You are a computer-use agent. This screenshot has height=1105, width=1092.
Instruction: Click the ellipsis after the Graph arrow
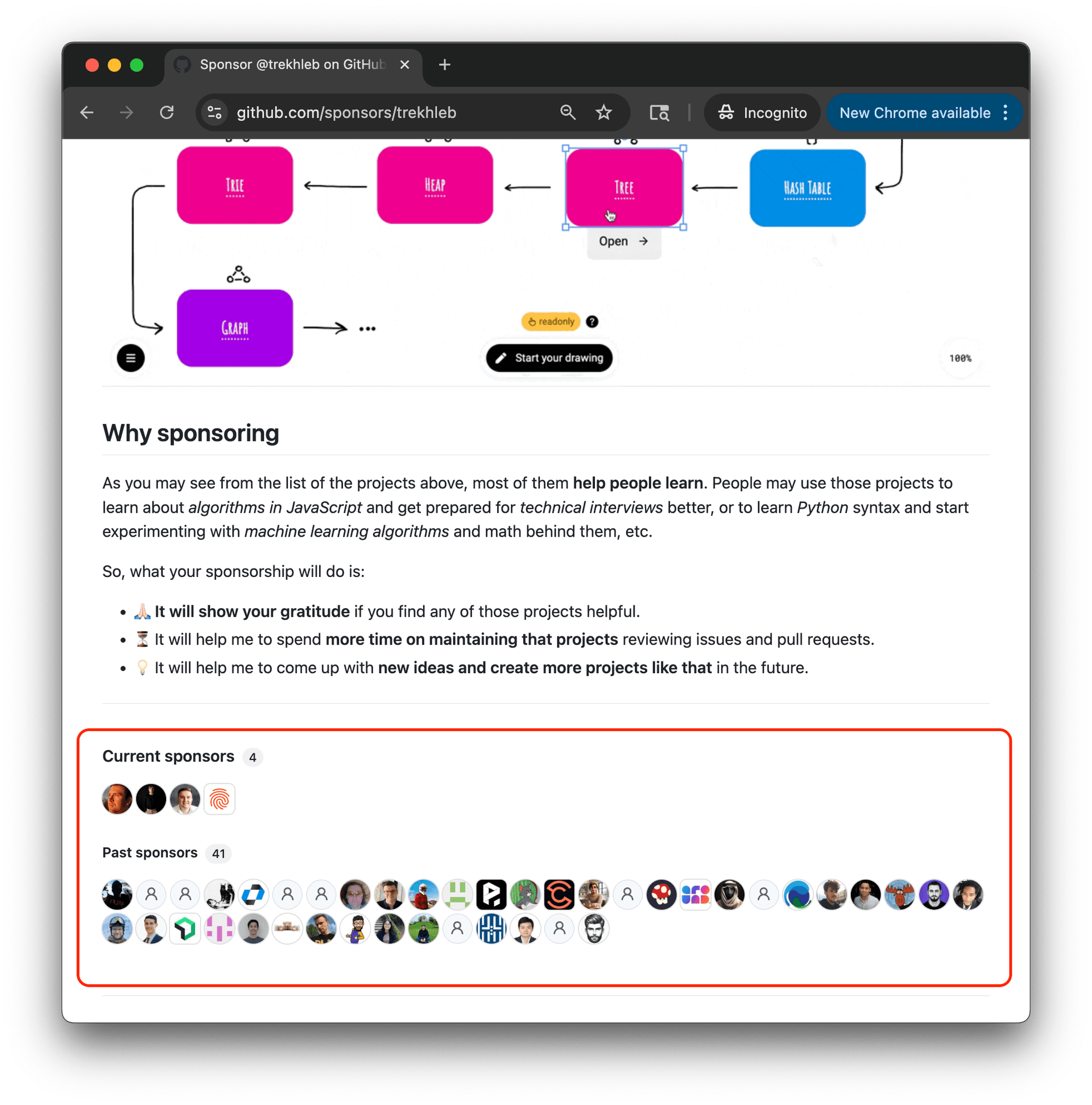[x=367, y=329]
